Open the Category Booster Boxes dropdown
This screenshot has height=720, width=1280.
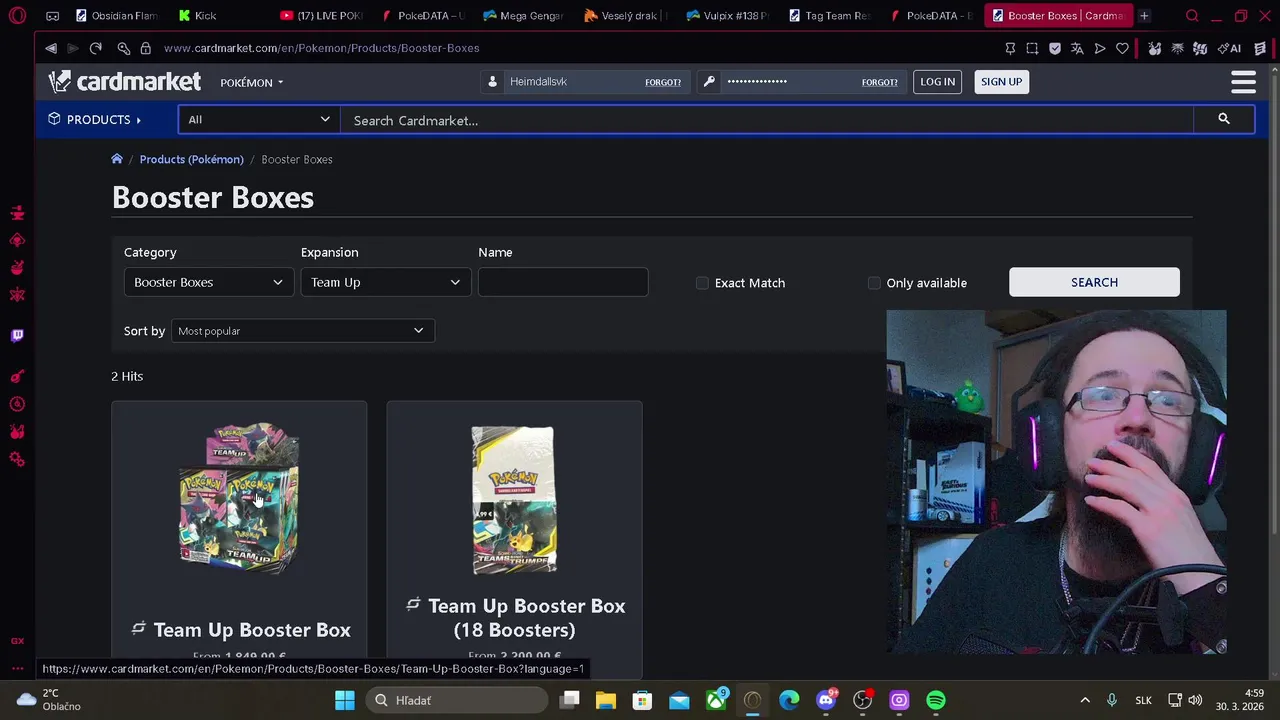click(x=208, y=282)
